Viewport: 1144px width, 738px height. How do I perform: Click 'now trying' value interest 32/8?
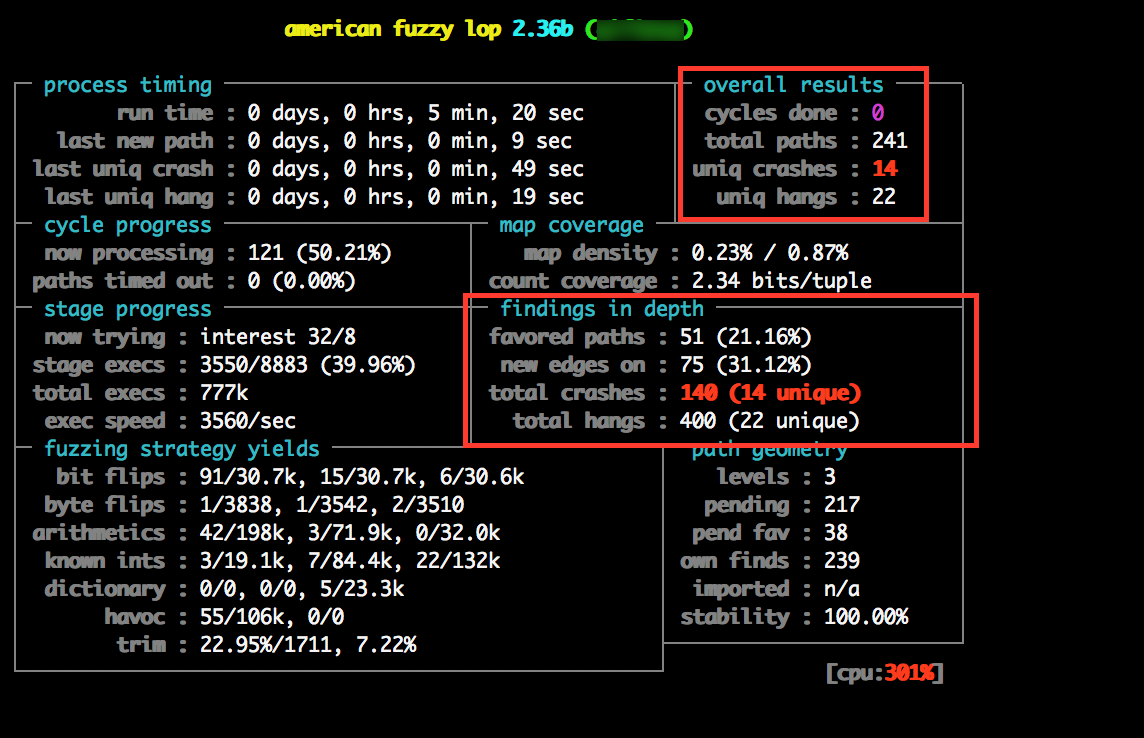coord(278,337)
